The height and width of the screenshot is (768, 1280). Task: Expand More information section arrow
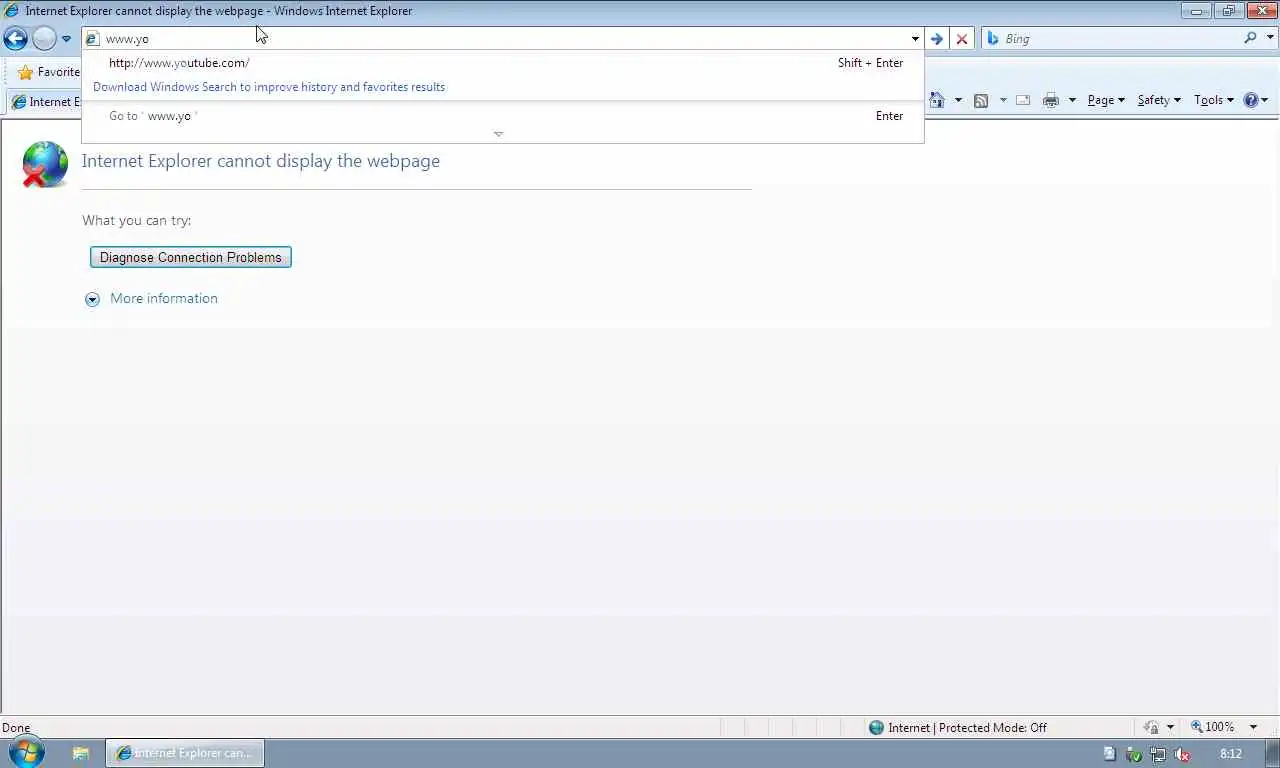pyautogui.click(x=92, y=299)
